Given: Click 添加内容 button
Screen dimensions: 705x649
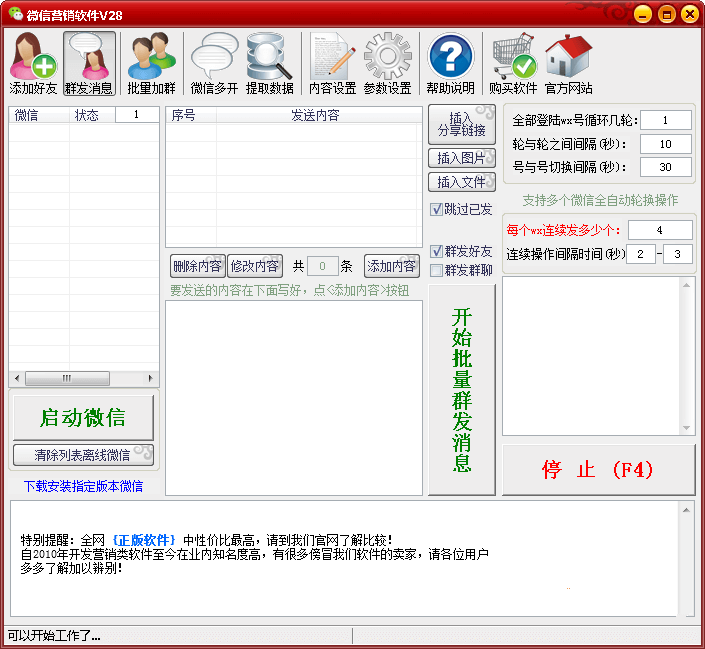Looking at the screenshot, I should (392, 266).
